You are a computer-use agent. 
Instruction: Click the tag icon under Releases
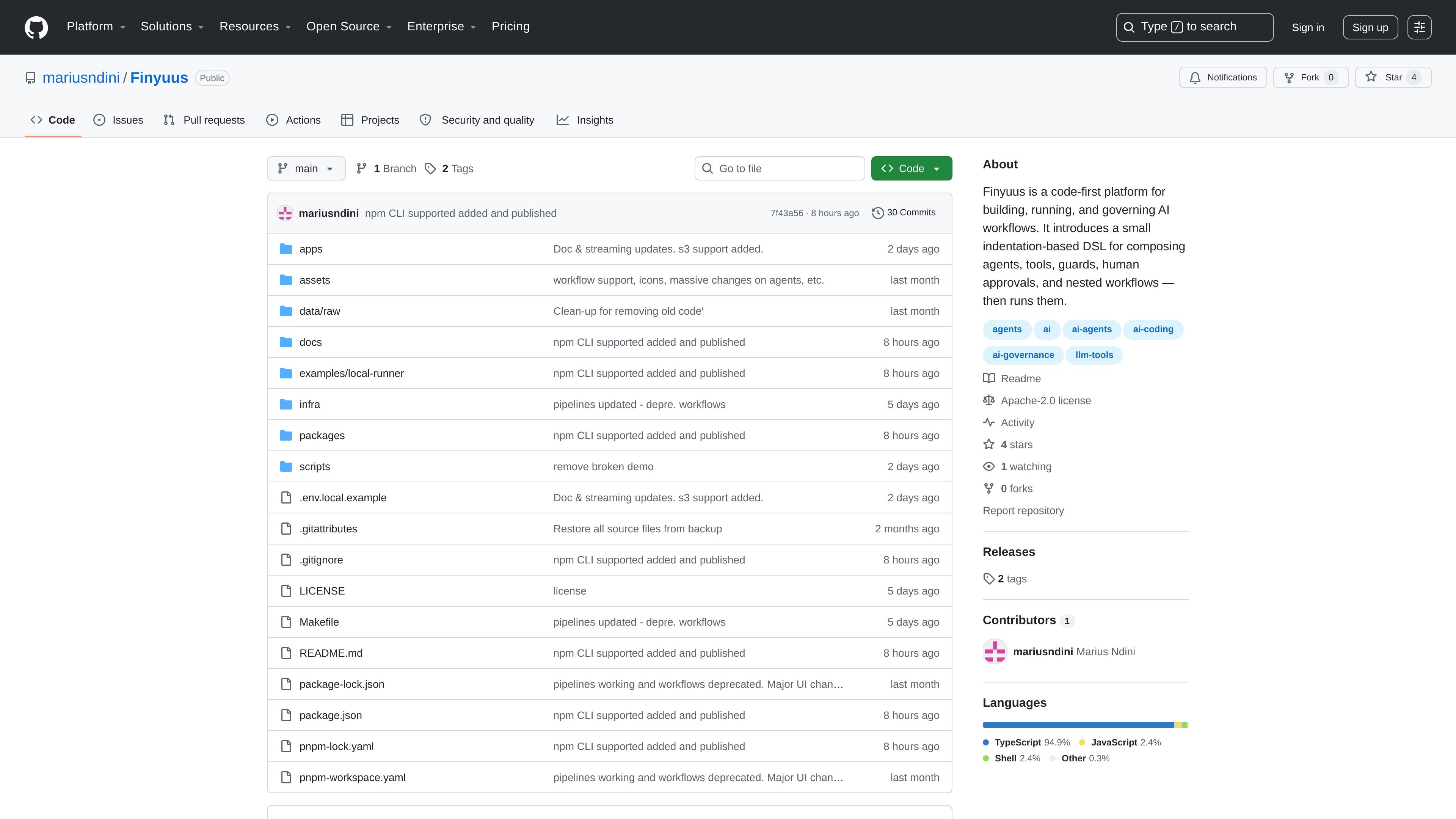tap(988, 579)
